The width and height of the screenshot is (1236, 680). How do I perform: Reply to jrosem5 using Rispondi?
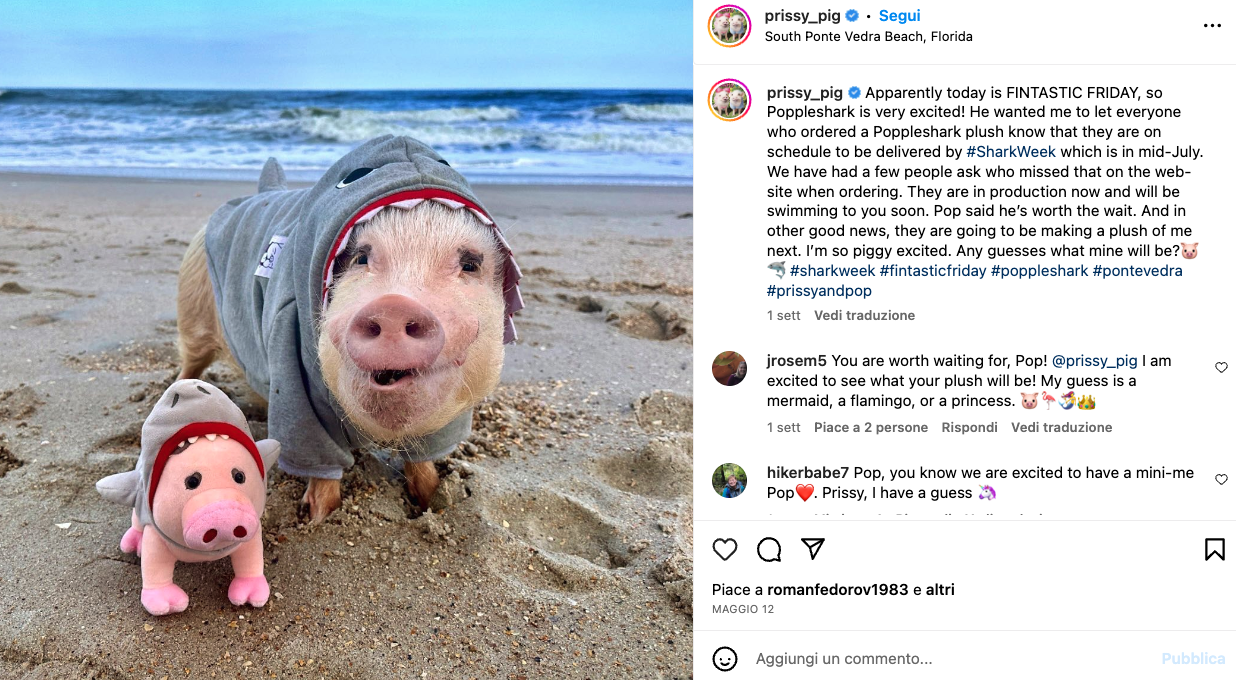click(x=969, y=427)
